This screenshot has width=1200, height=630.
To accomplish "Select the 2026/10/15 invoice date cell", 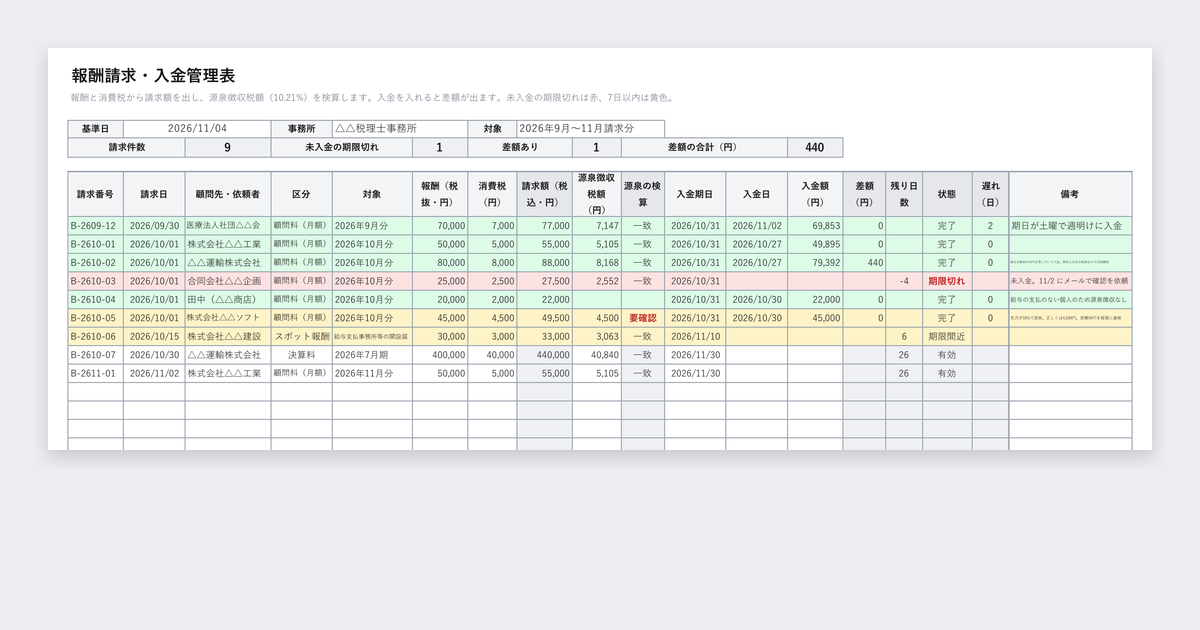I will pyautogui.click(x=154, y=336).
